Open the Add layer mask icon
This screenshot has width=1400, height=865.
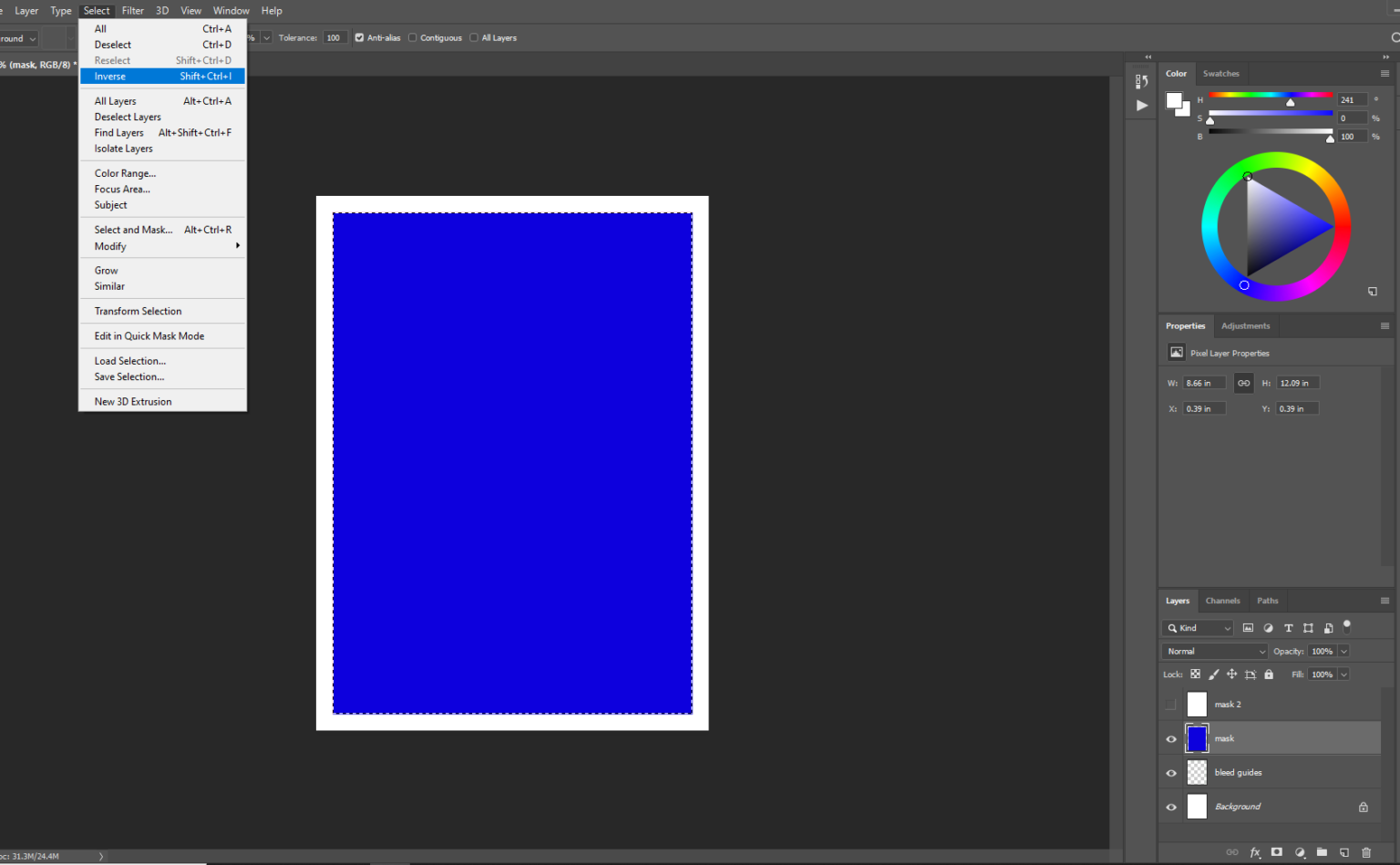[x=1276, y=852]
